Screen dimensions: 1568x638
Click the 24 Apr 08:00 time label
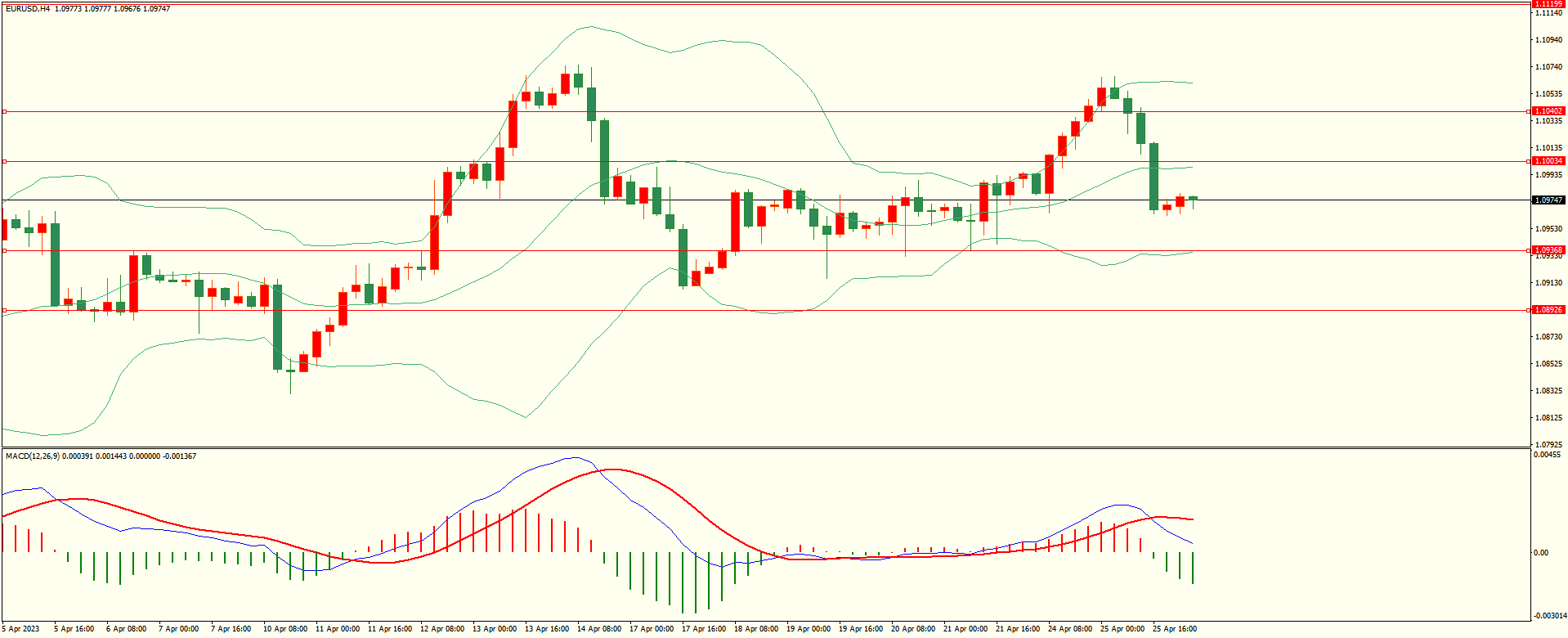[1070, 629]
